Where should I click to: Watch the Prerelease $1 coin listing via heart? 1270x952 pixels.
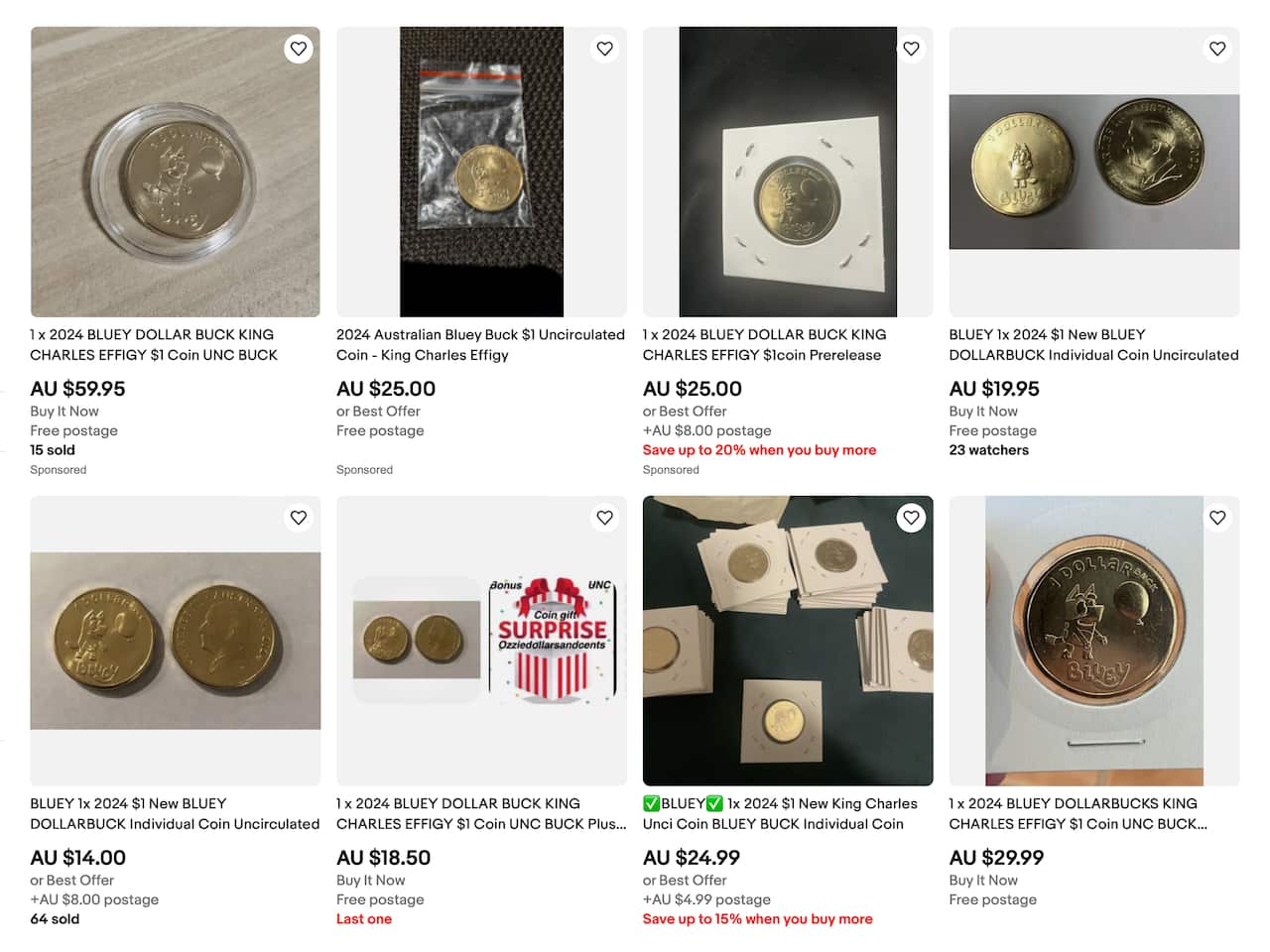[x=911, y=49]
